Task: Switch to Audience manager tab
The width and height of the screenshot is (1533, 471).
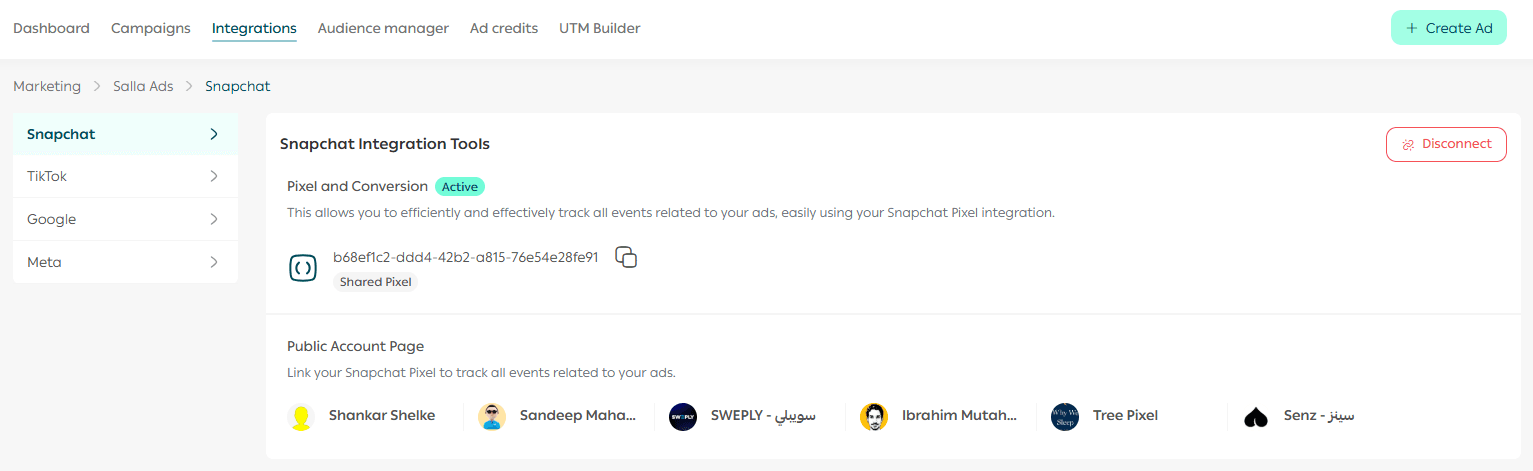Action: [383, 28]
